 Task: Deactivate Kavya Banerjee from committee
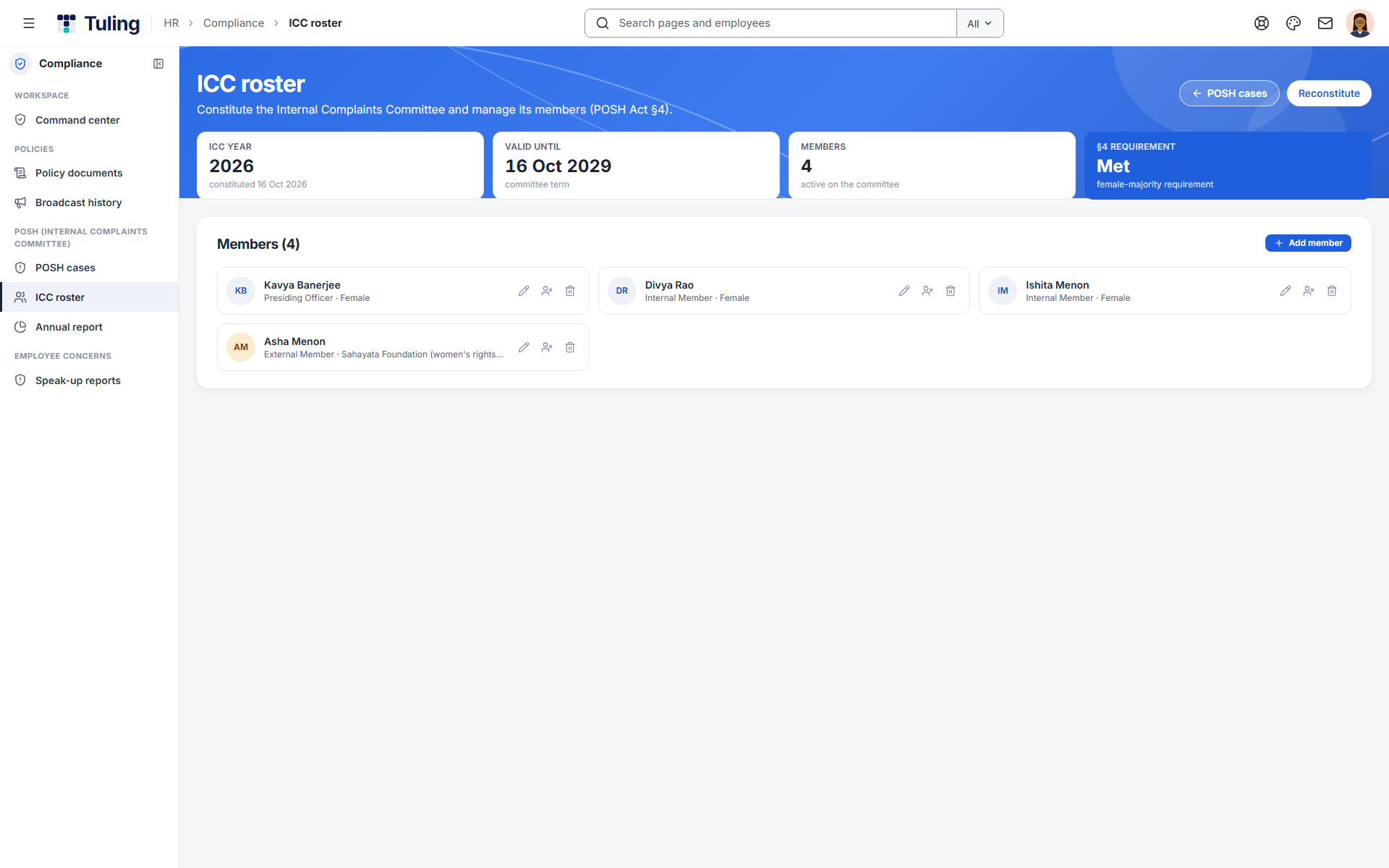click(x=547, y=291)
